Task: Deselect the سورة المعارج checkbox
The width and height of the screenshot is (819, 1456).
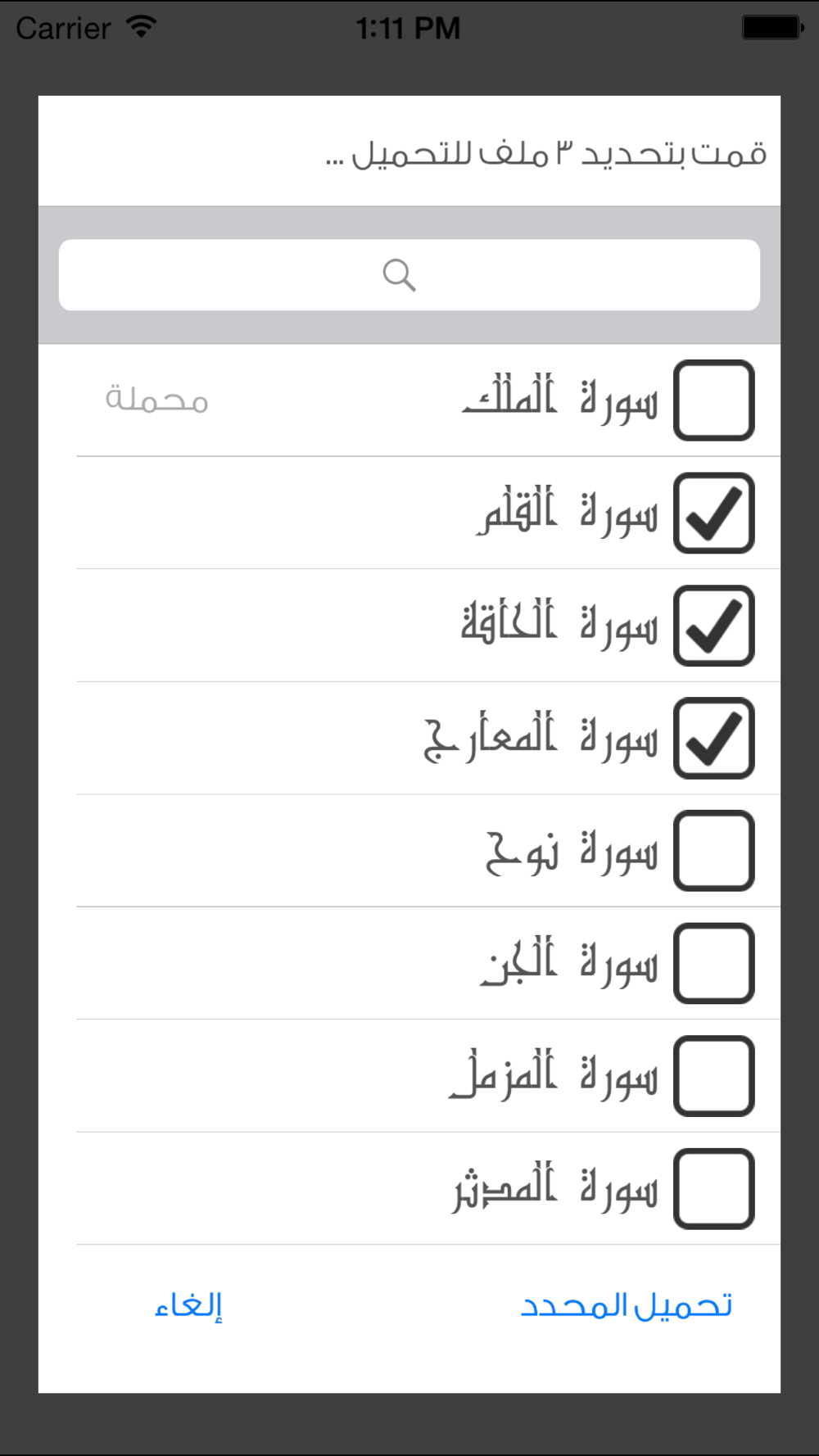Action: click(713, 738)
